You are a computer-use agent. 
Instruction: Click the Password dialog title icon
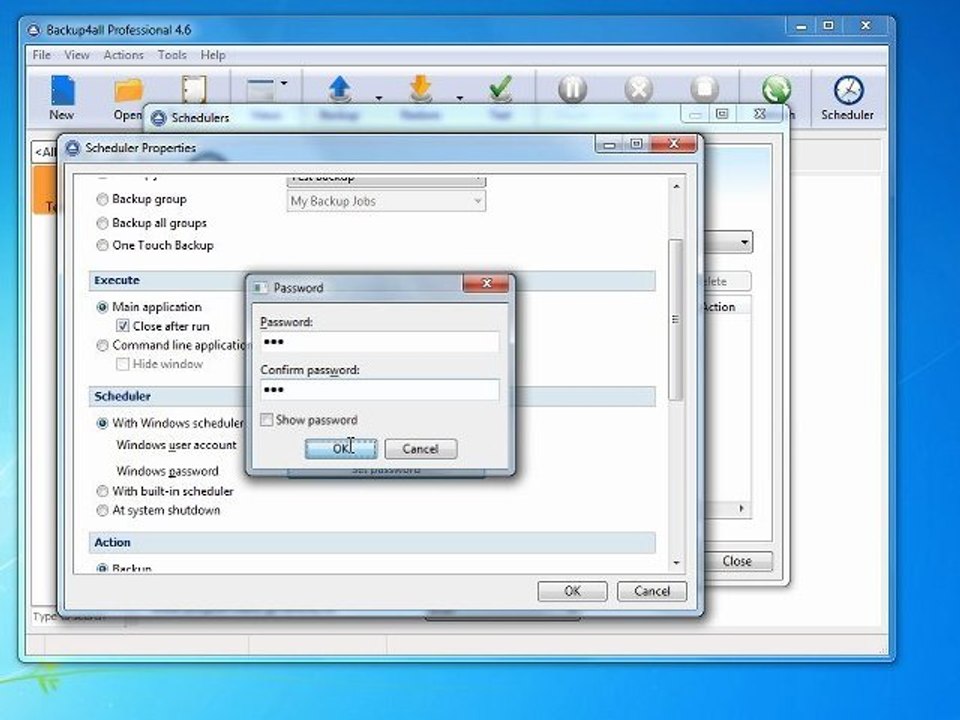pos(260,287)
